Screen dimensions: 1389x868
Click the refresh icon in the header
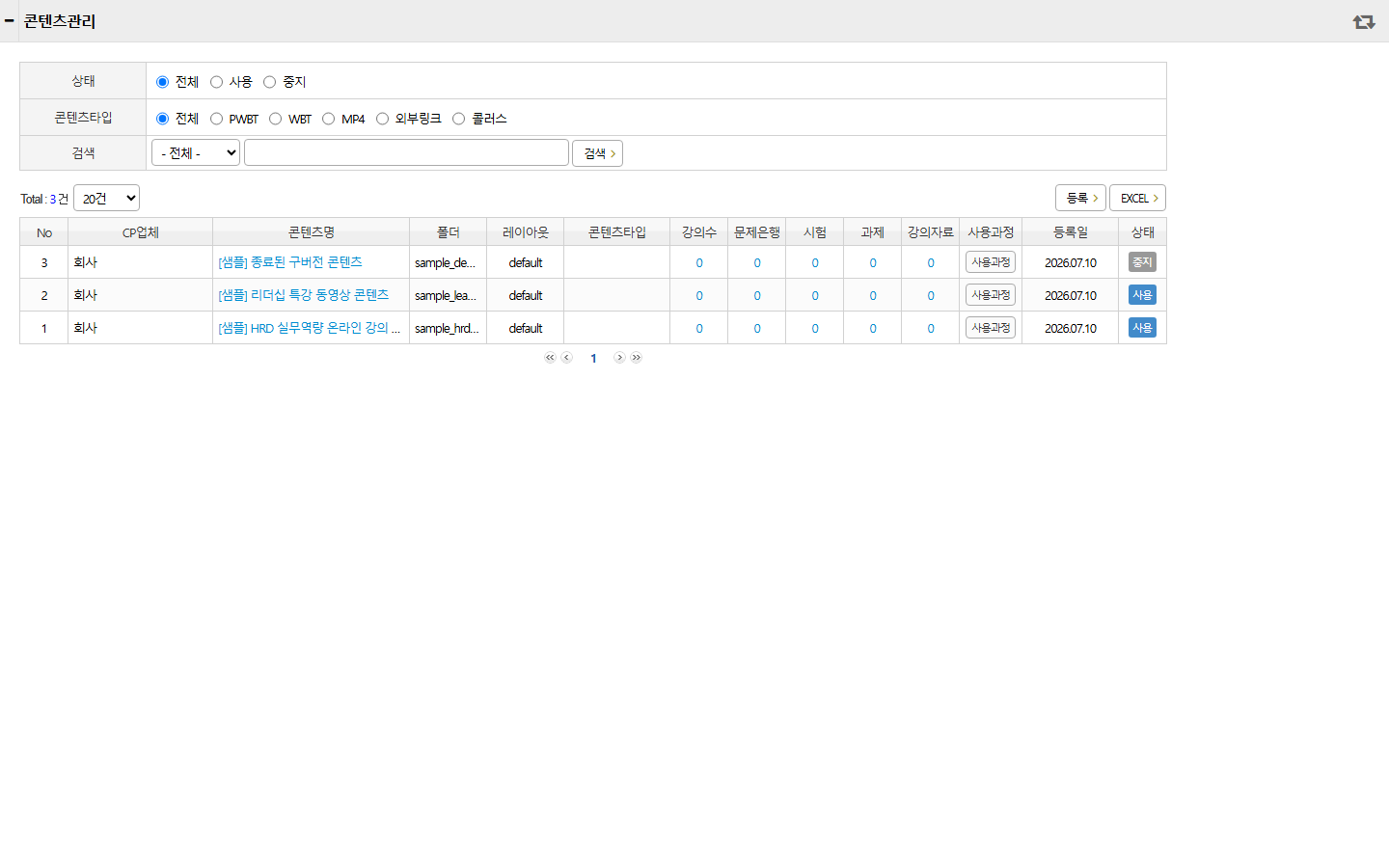1363,21
